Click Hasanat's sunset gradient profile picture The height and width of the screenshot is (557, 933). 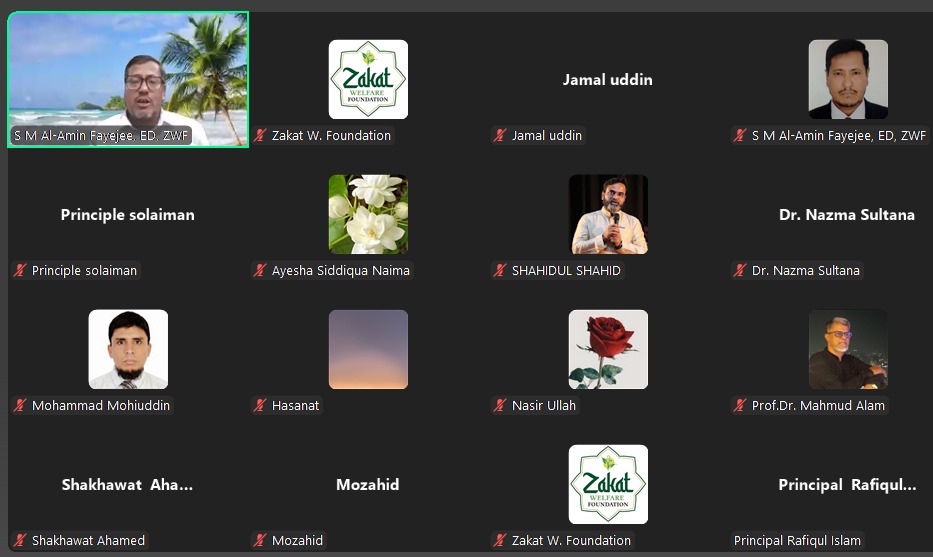(368, 349)
